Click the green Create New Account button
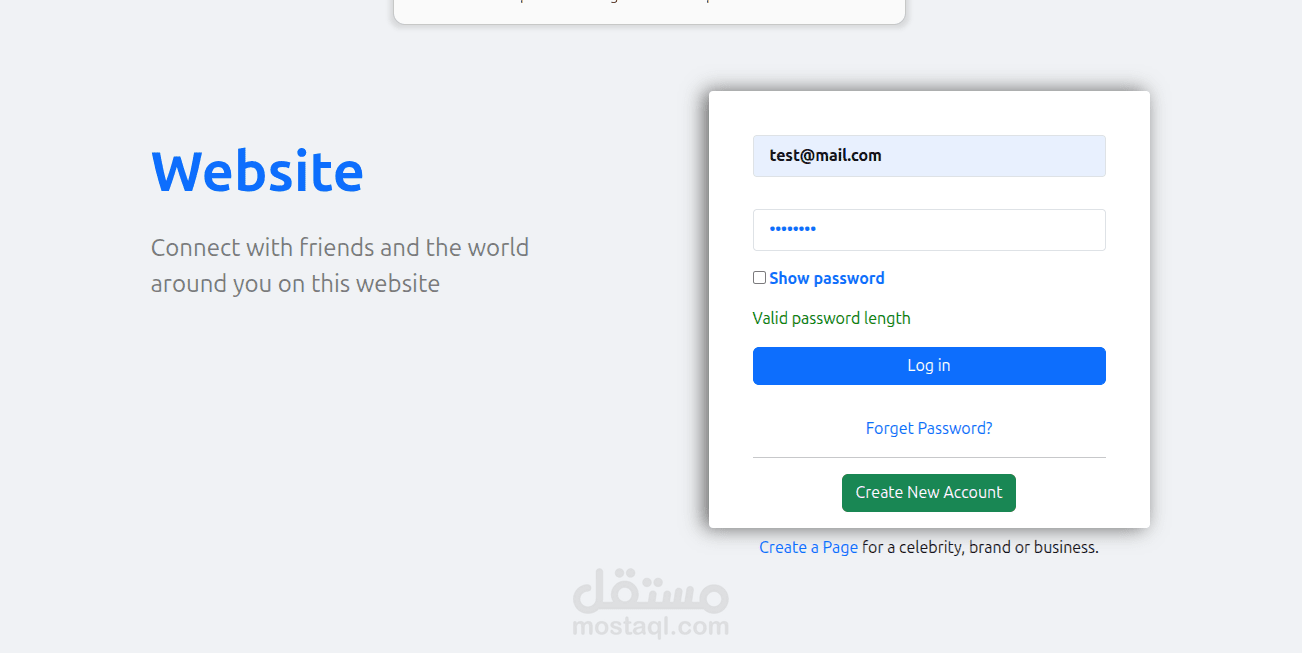This screenshot has height=653, width=1302. tap(929, 493)
